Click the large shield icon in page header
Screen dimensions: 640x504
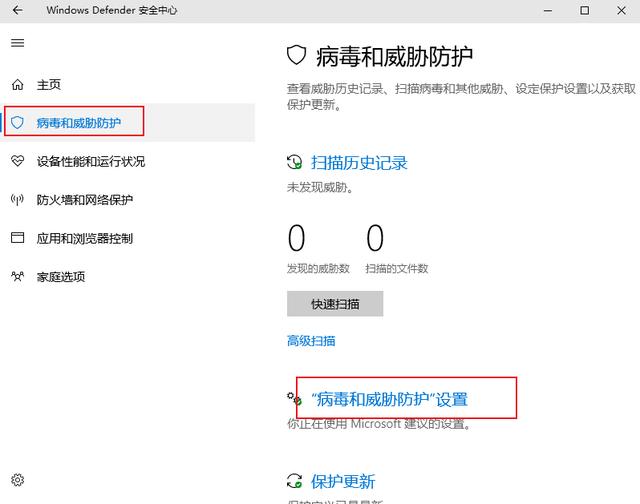[296, 55]
